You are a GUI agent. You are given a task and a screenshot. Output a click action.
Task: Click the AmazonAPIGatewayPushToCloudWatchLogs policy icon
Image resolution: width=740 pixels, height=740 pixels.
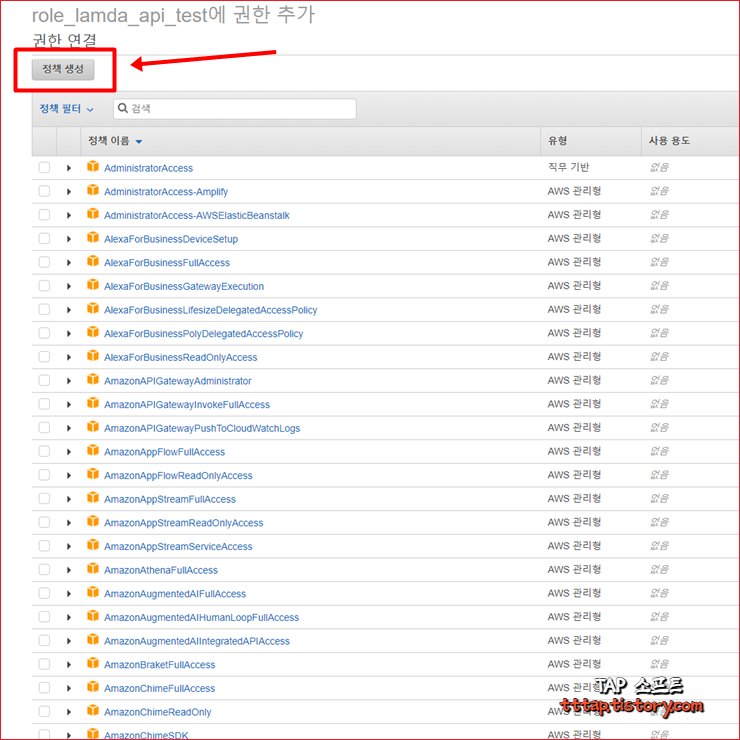(93, 426)
